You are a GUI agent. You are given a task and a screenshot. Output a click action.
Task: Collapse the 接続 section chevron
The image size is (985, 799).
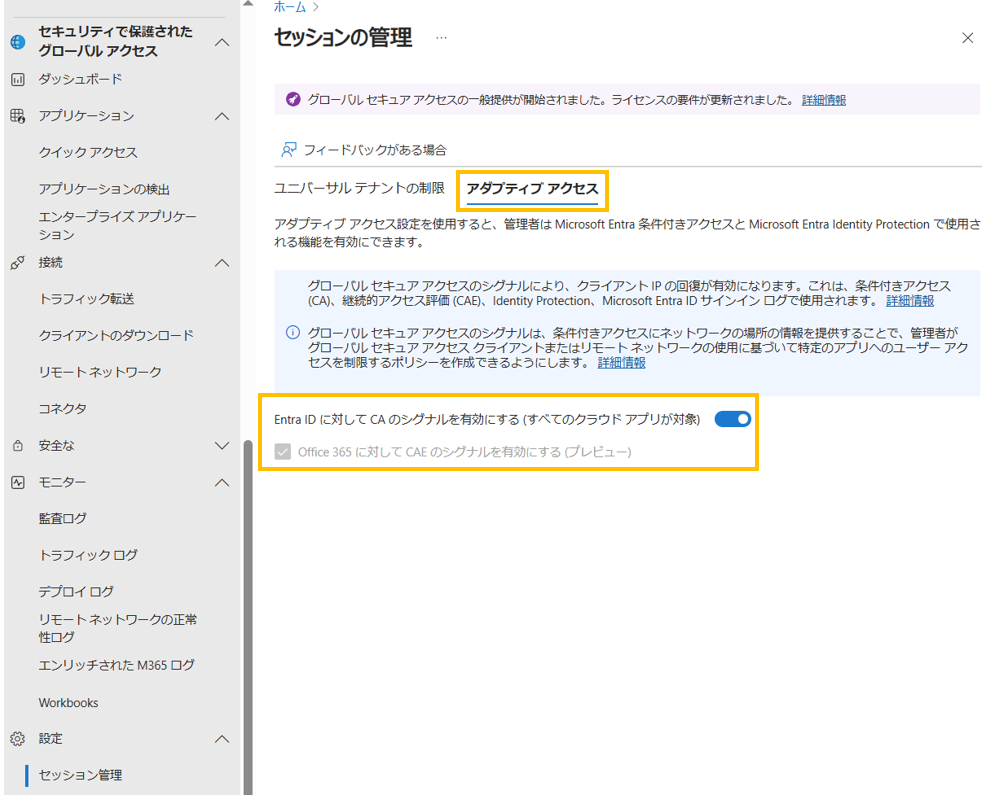tap(222, 263)
